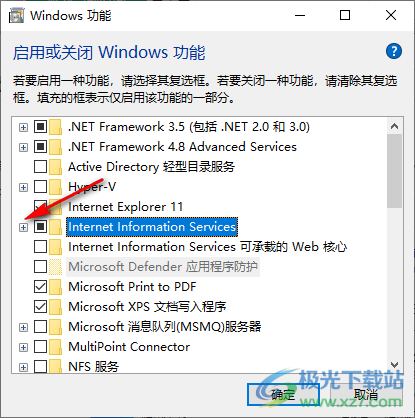The image size is (415, 418).
Task: Expand .NET Framework 3.5 tree node
Action: [23, 127]
